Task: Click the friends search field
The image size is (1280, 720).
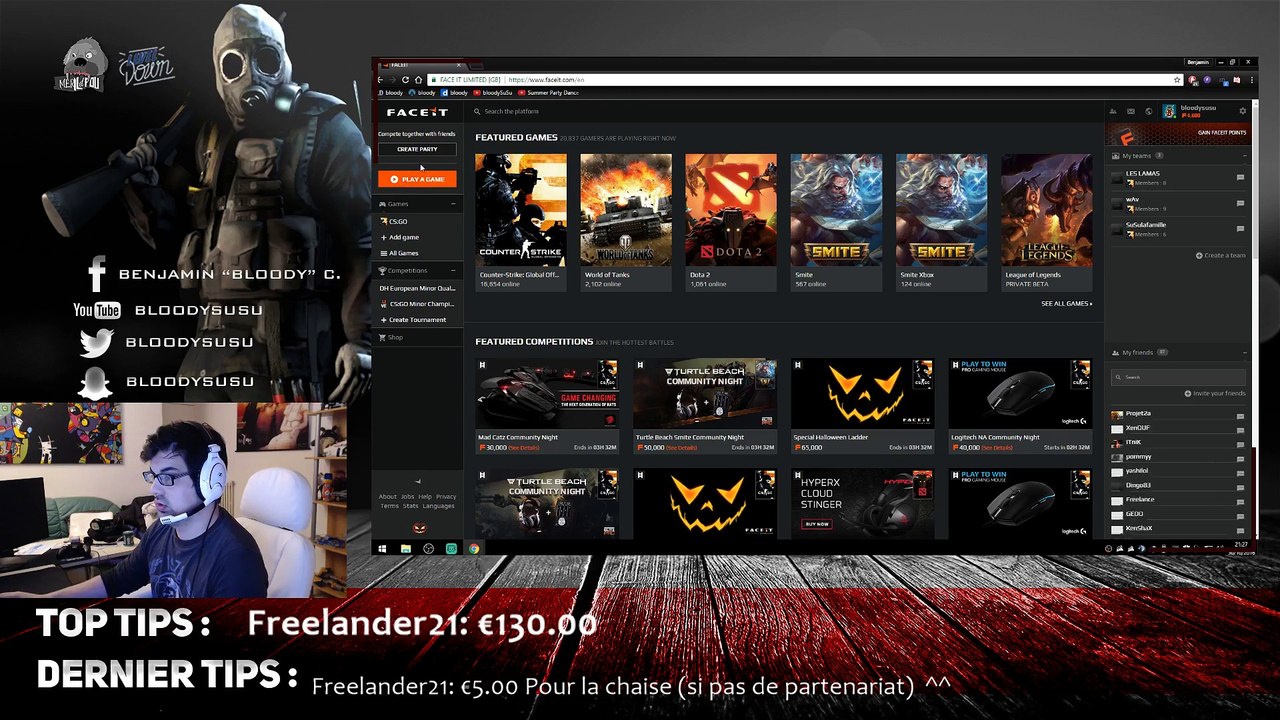Action: [x=1179, y=377]
